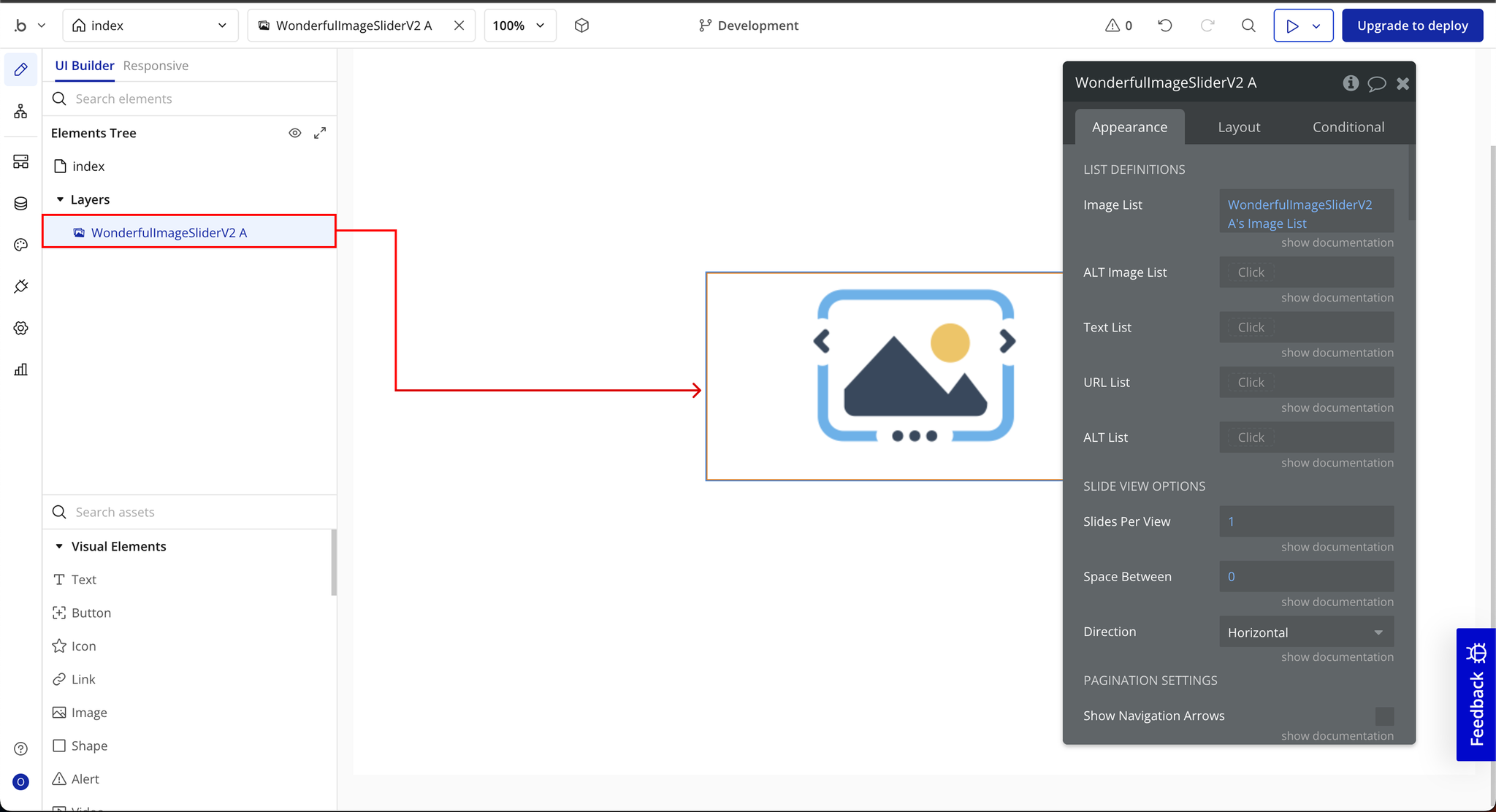
Task: Click the Feedback side button
Action: click(x=1476, y=694)
